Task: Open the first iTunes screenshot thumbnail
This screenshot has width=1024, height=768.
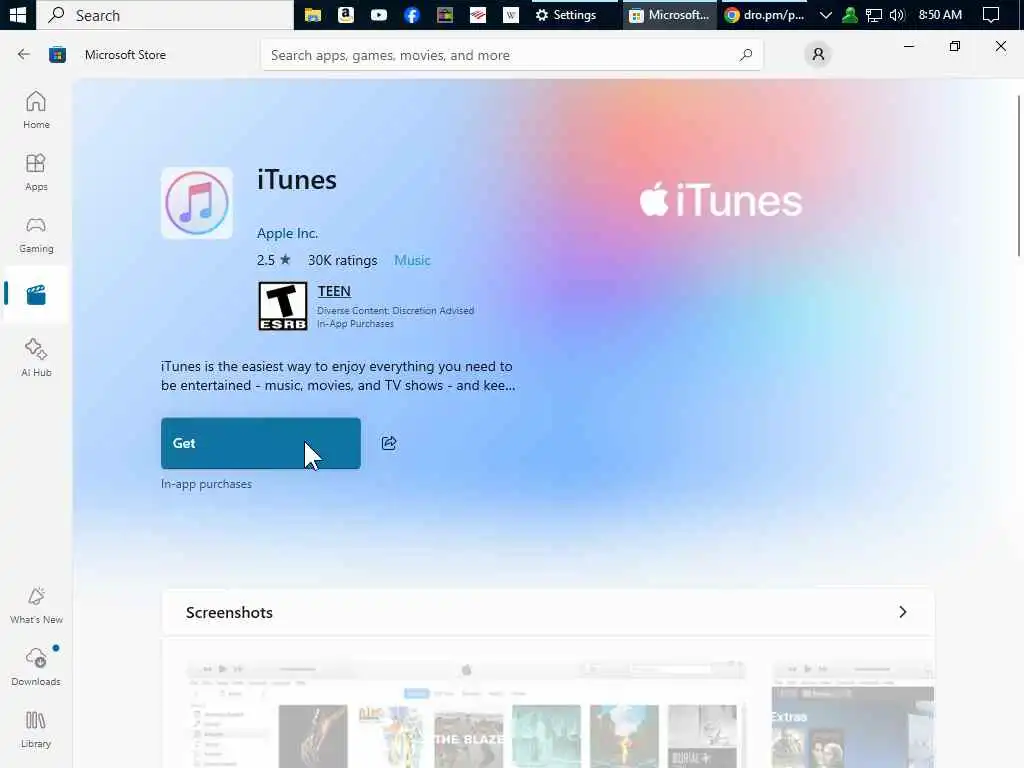Action: [466, 713]
